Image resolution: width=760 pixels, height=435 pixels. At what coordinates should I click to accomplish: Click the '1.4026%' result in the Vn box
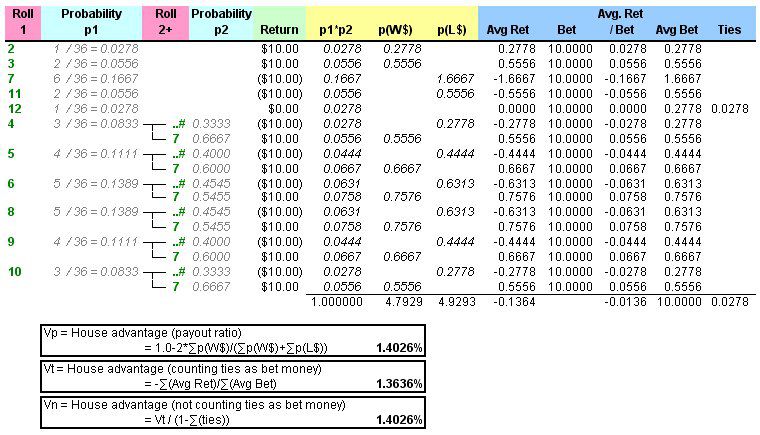(x=399, y=419)
